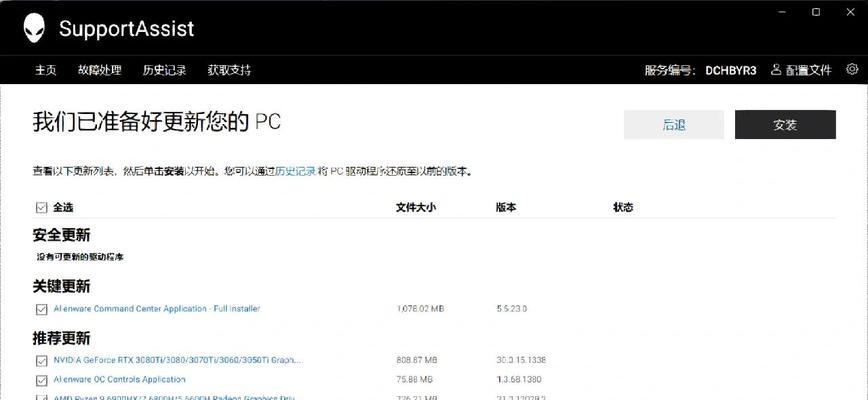
Task: Click the 版本 column header
Action: coord(506,207)
